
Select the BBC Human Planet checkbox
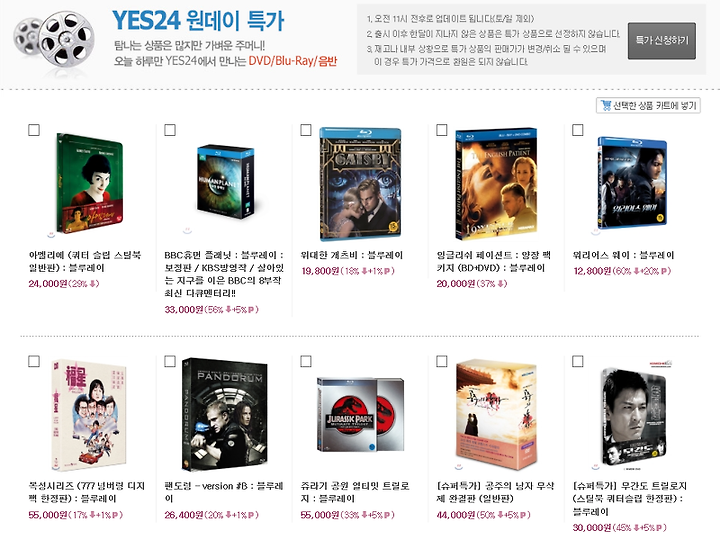(170, 130)
